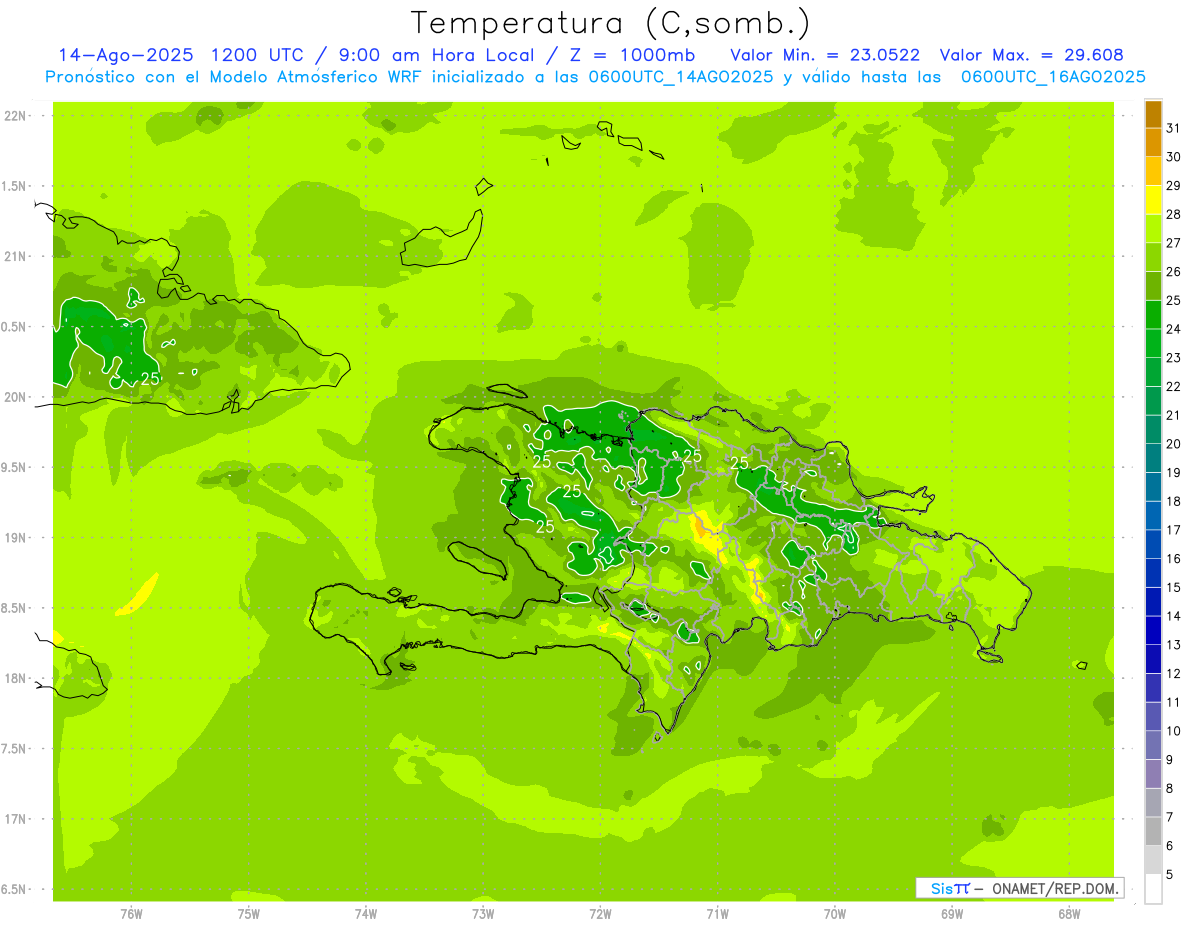Screen dimensions: 1200x927
Task: Pick the dark orange swatch atop the color scale
Action: tap(1153, 114)
